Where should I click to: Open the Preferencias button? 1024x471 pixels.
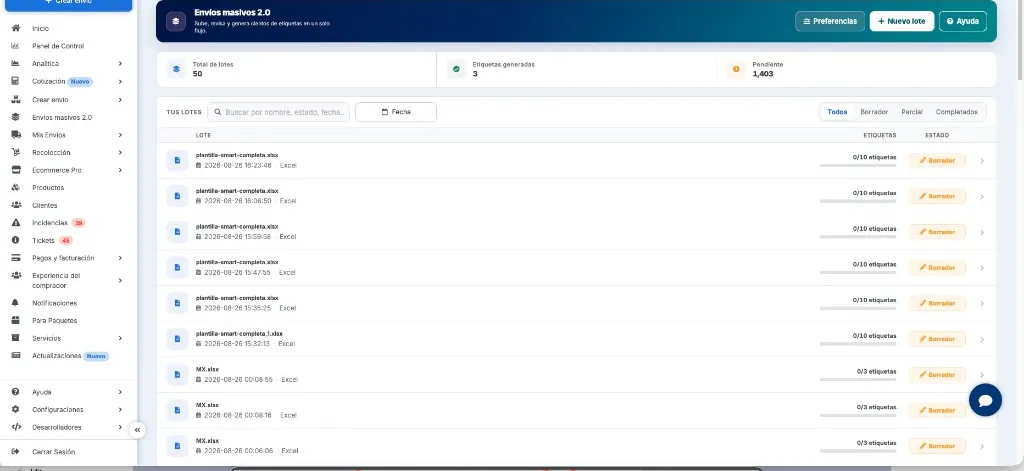(830, 21)
